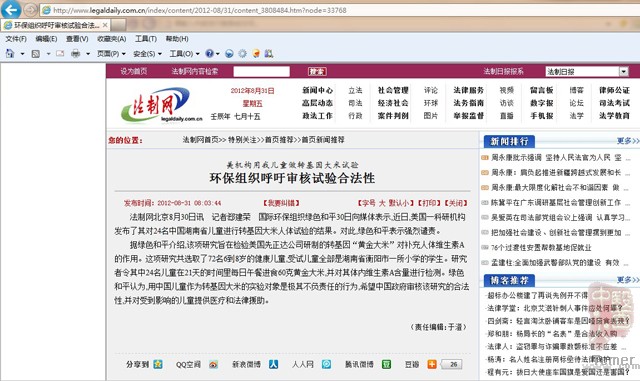The height and width of the screenshot is (381, 640).
Task: Open the 文件(F) menu
Action: click(16, 39)
